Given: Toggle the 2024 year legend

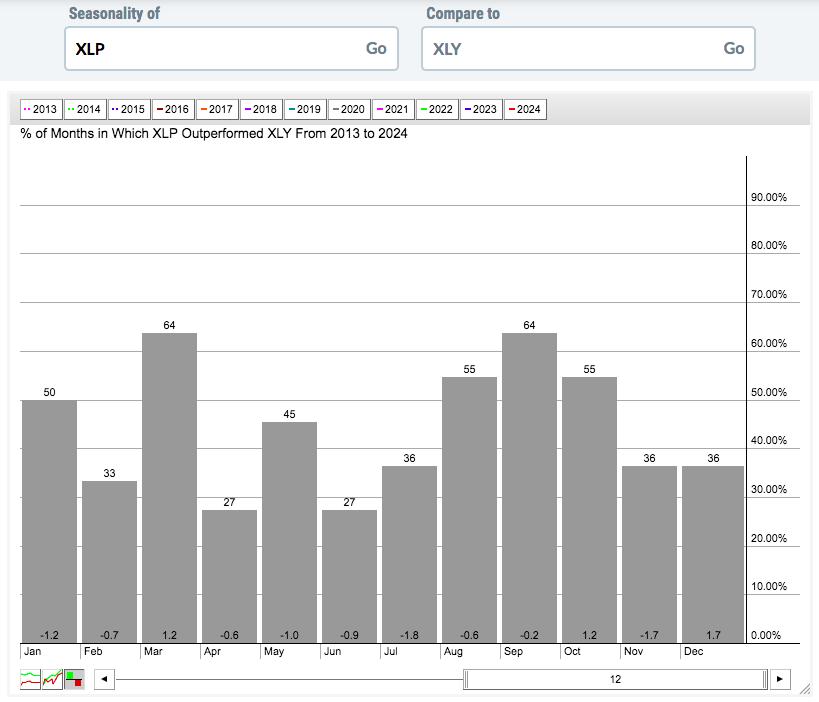Looking at the screenshot, I should point(525,109).
